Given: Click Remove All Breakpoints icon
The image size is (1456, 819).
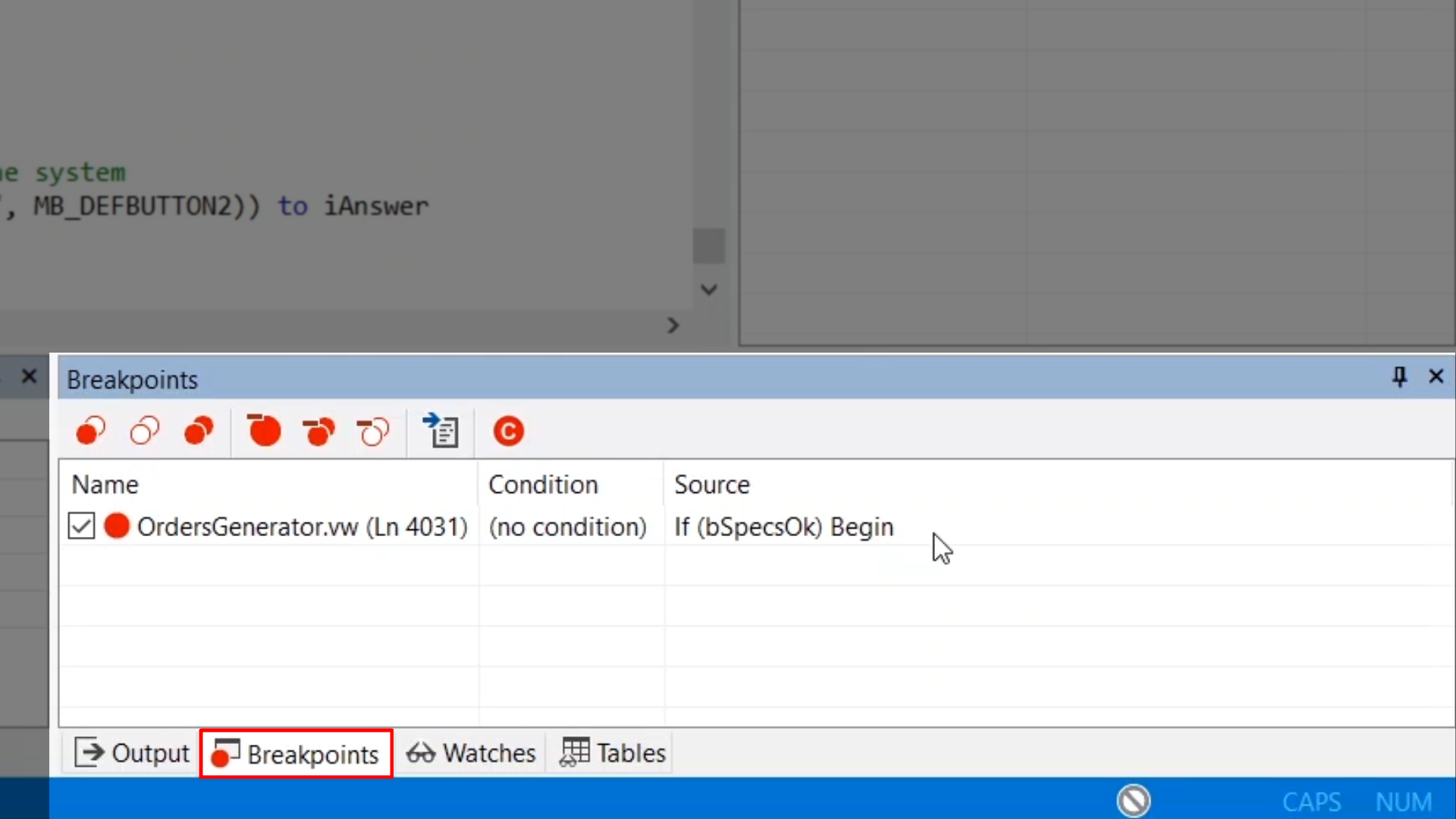Looking at the screenshot, I should click(x=318, y=431).
